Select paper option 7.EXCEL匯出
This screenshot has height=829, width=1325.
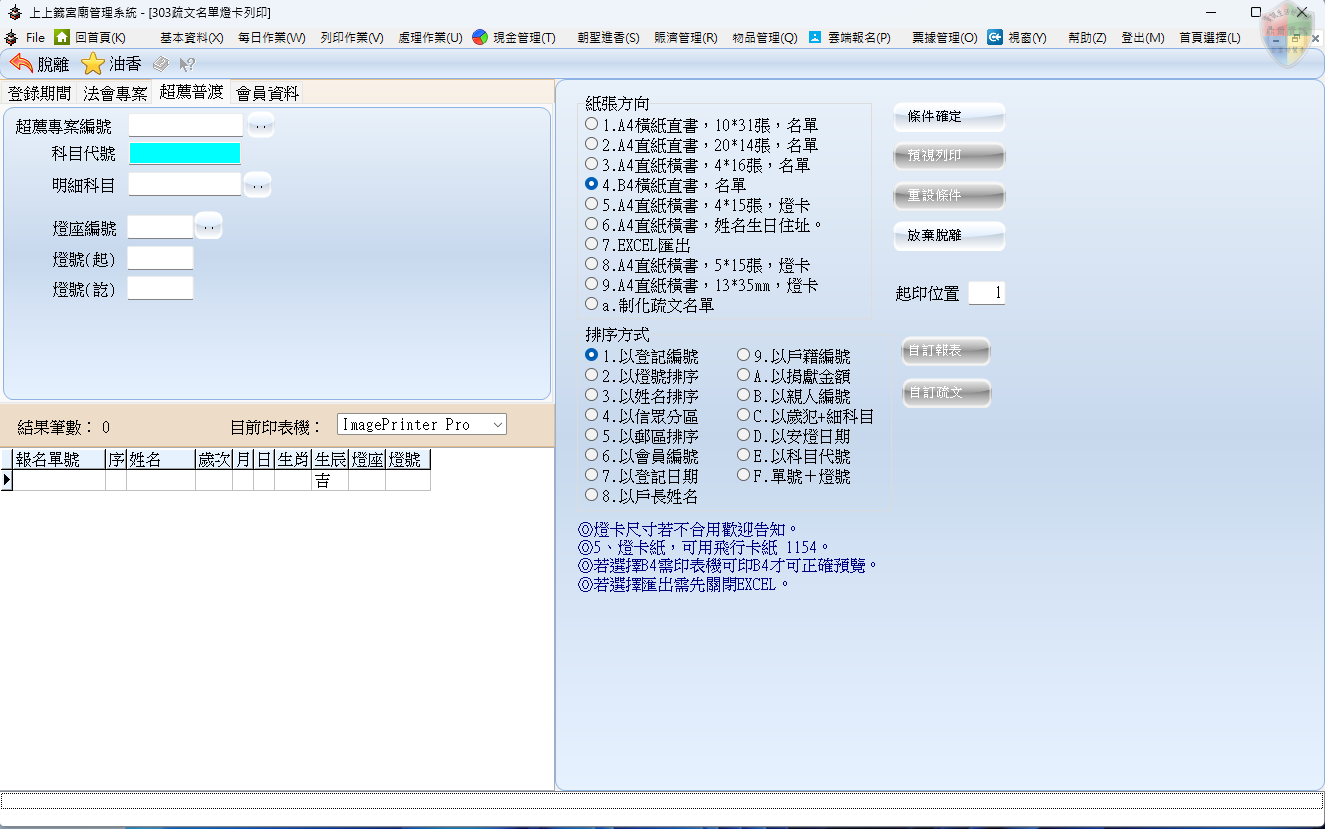[x=592, y=244]
